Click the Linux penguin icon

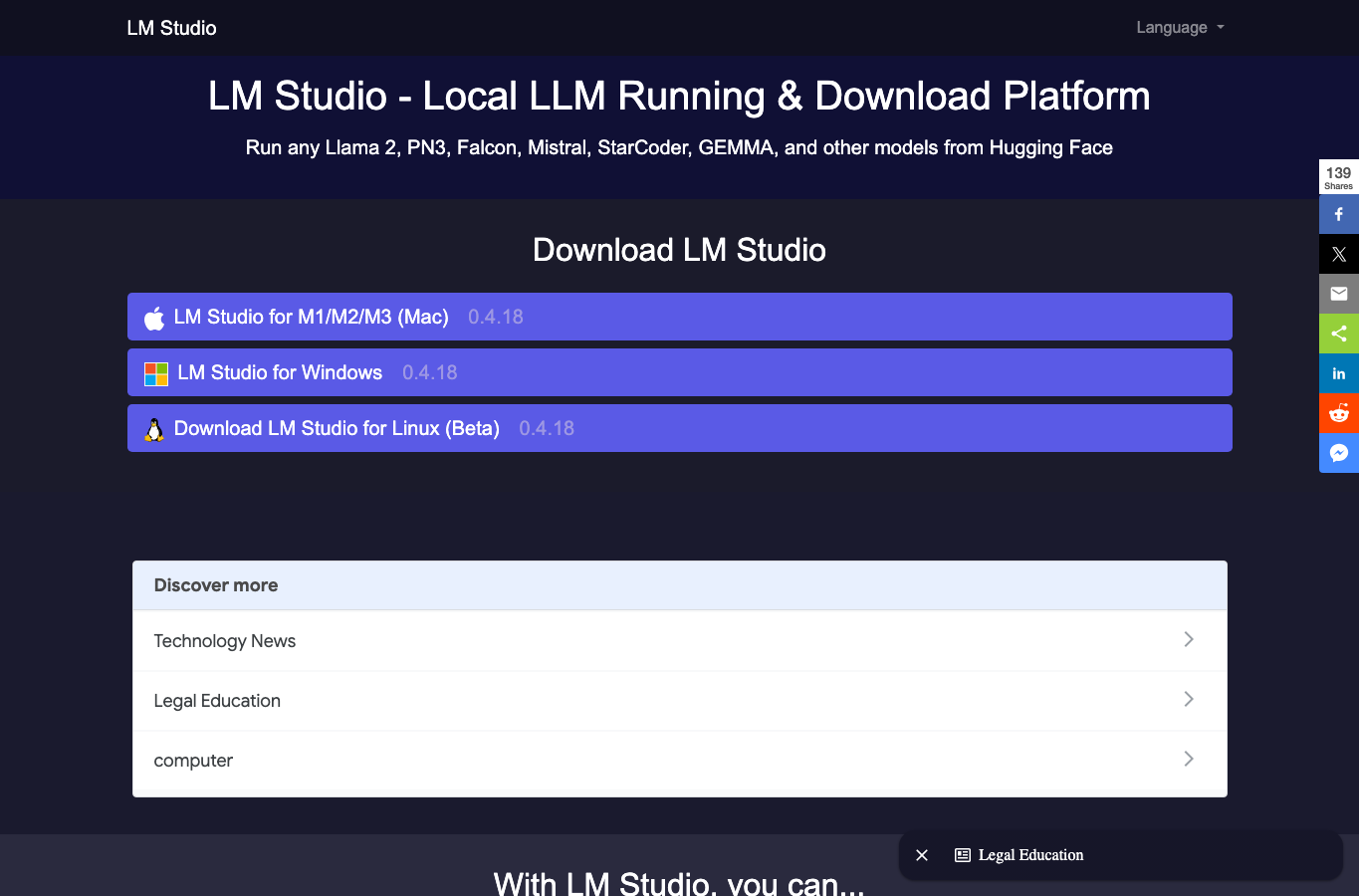(x=154, y=429)
